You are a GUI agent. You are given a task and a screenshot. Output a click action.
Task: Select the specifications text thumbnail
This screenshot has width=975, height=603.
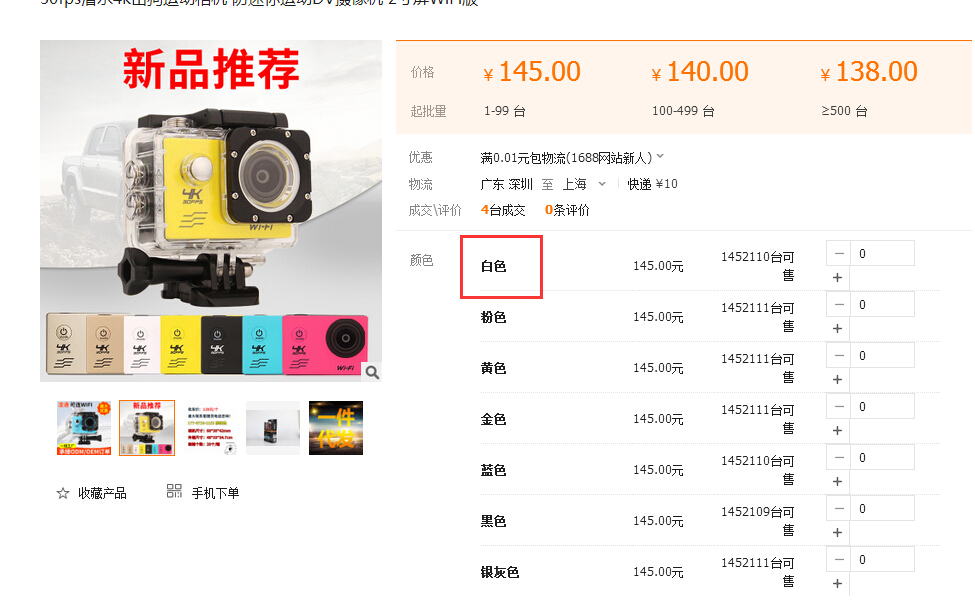(x=211, y=428)
